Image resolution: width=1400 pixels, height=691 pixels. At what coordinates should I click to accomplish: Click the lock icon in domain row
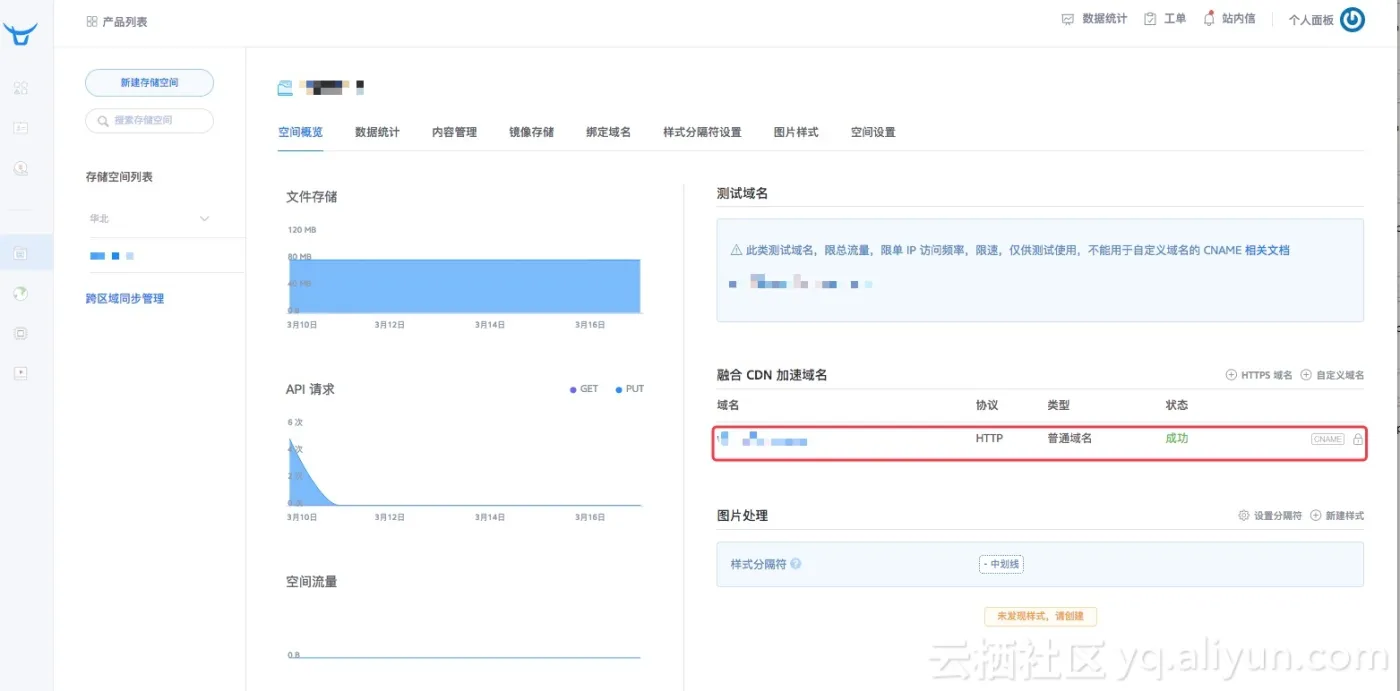pyautogui.click(x=1357, y=439)
